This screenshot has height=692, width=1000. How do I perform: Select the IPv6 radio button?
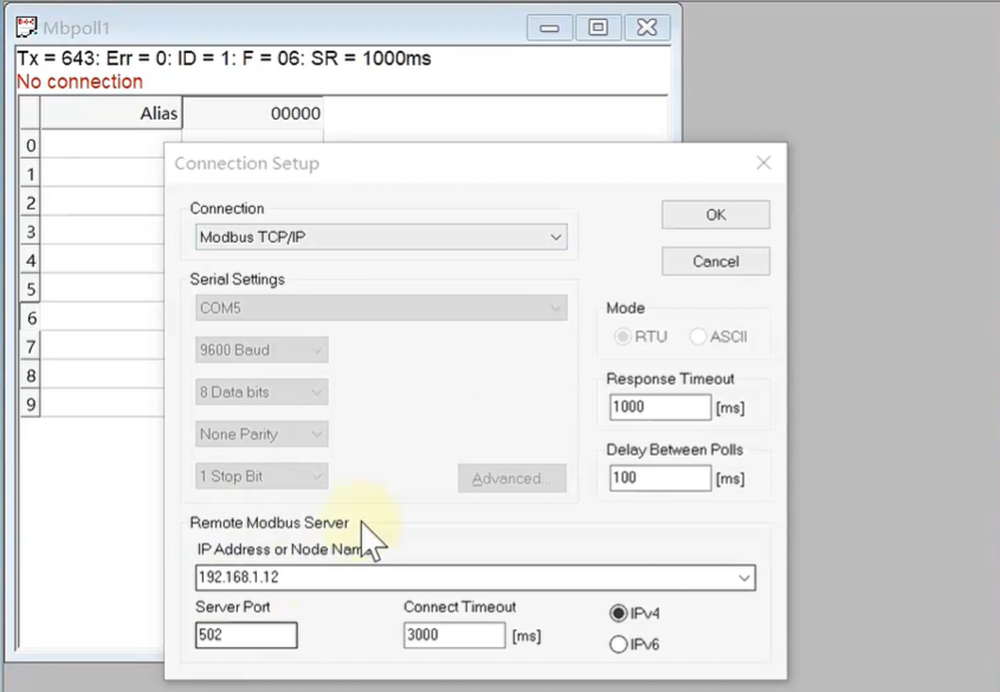click(618, 645)
